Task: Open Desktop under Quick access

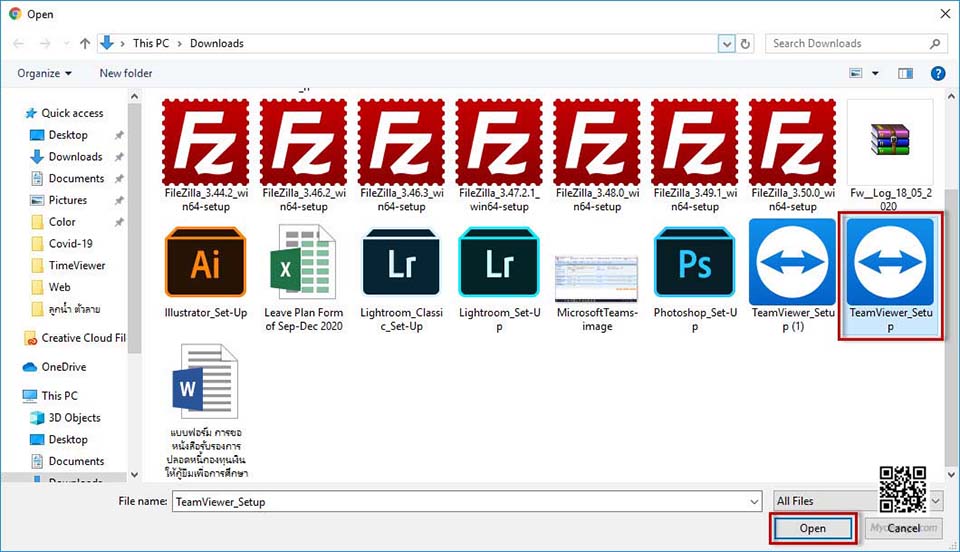Action: [59, 135]
